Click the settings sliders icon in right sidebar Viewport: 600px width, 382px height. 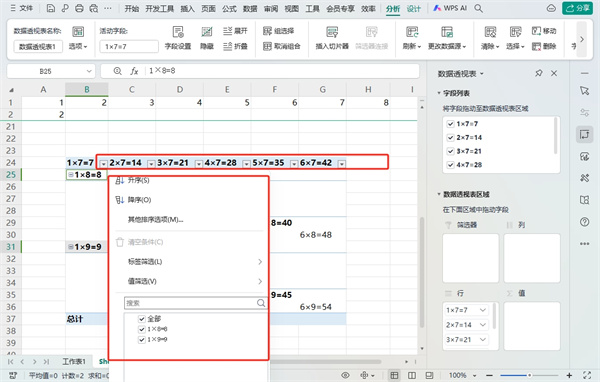point(584,113)
